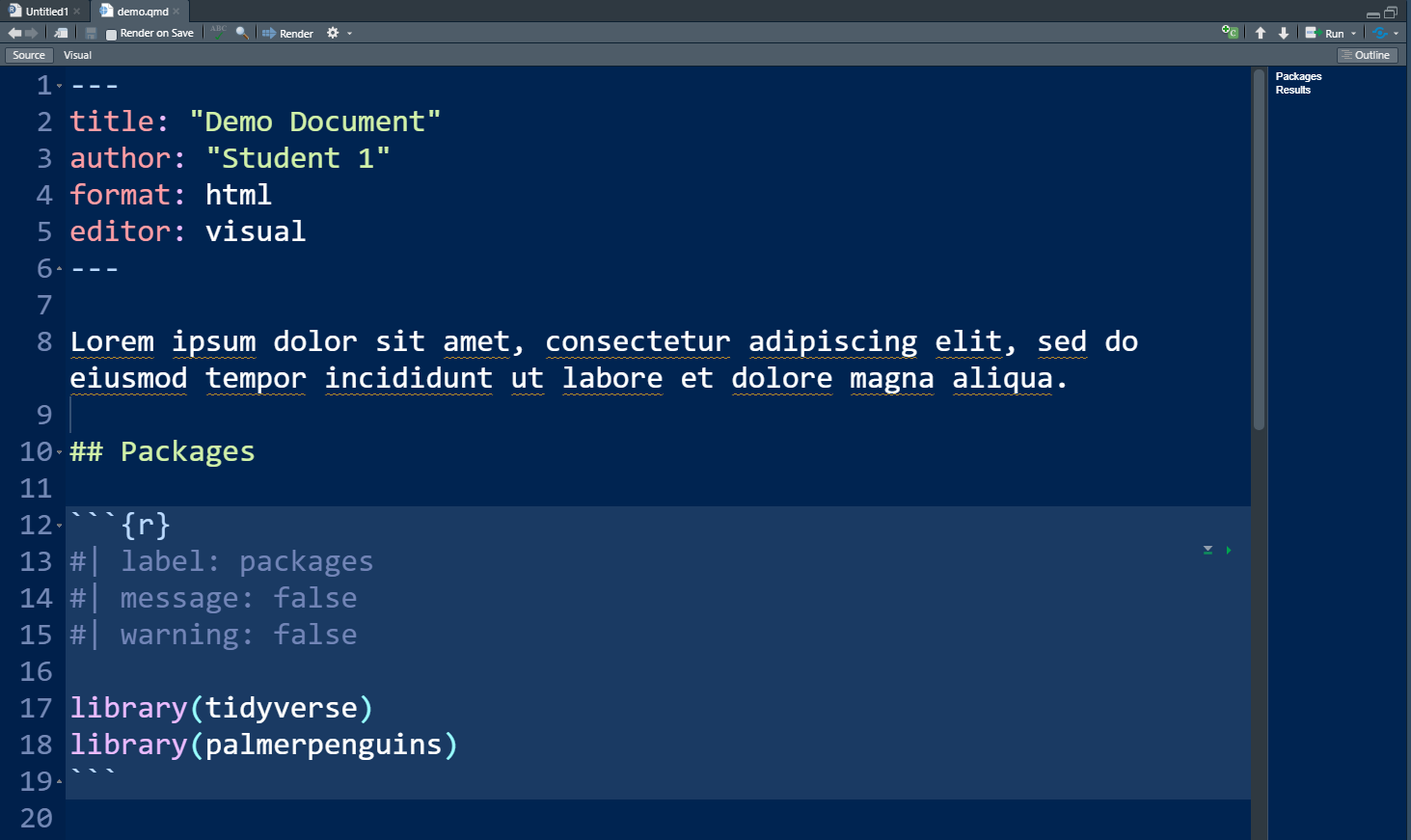
Task: Jump to Results section in outline
Action: point(1292,90)
